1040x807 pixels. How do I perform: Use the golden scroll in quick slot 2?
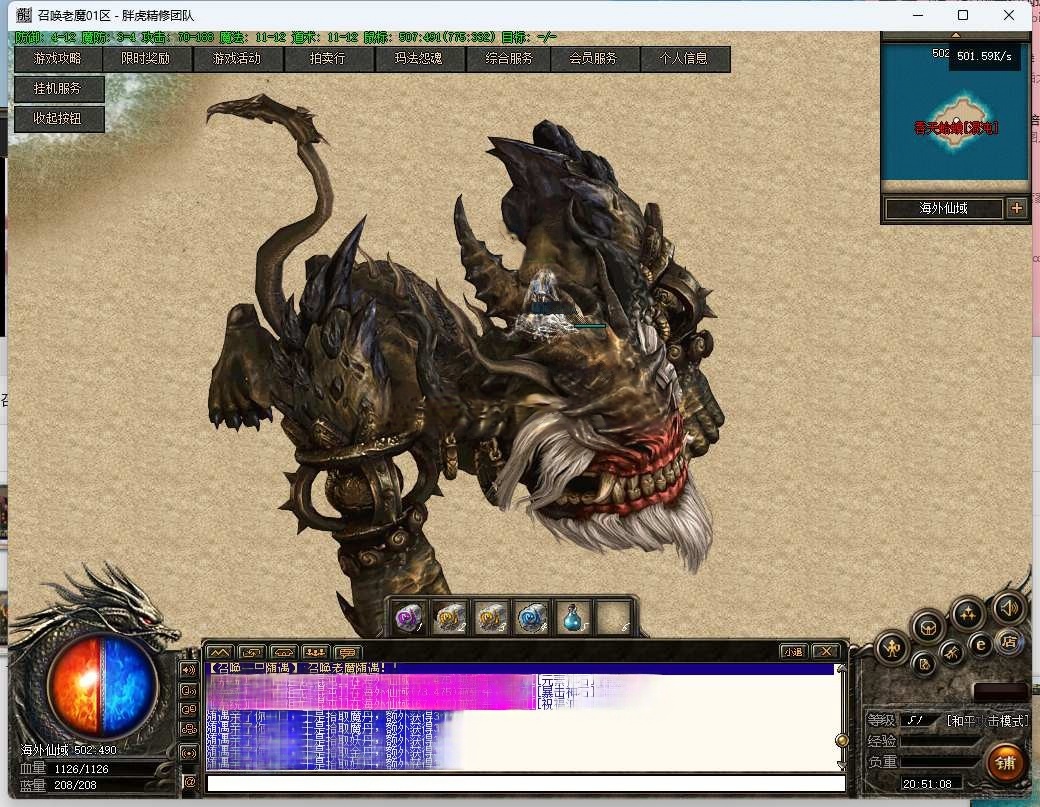pyautogui.click(x=450, y=617)
